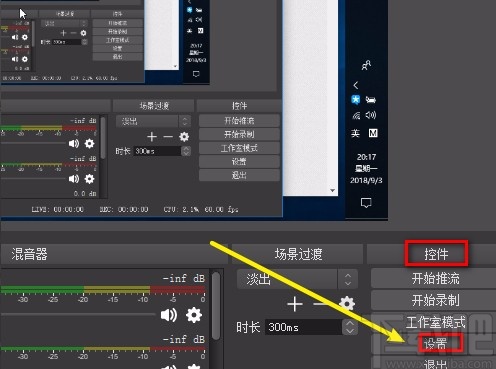This screenshot has height=369, width=496.
Task: Open the 20:17 clock and date
Action: [366, 168]
